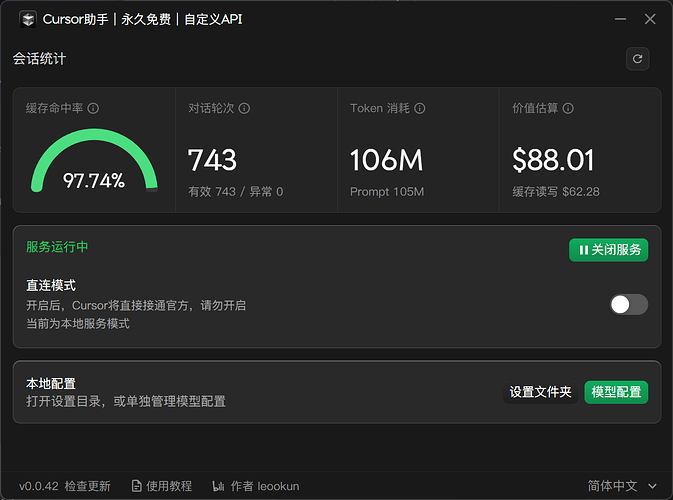Click the Cursor助手 app logo icon
Viewport: 673px width, 500px height.
click(28, 19)
